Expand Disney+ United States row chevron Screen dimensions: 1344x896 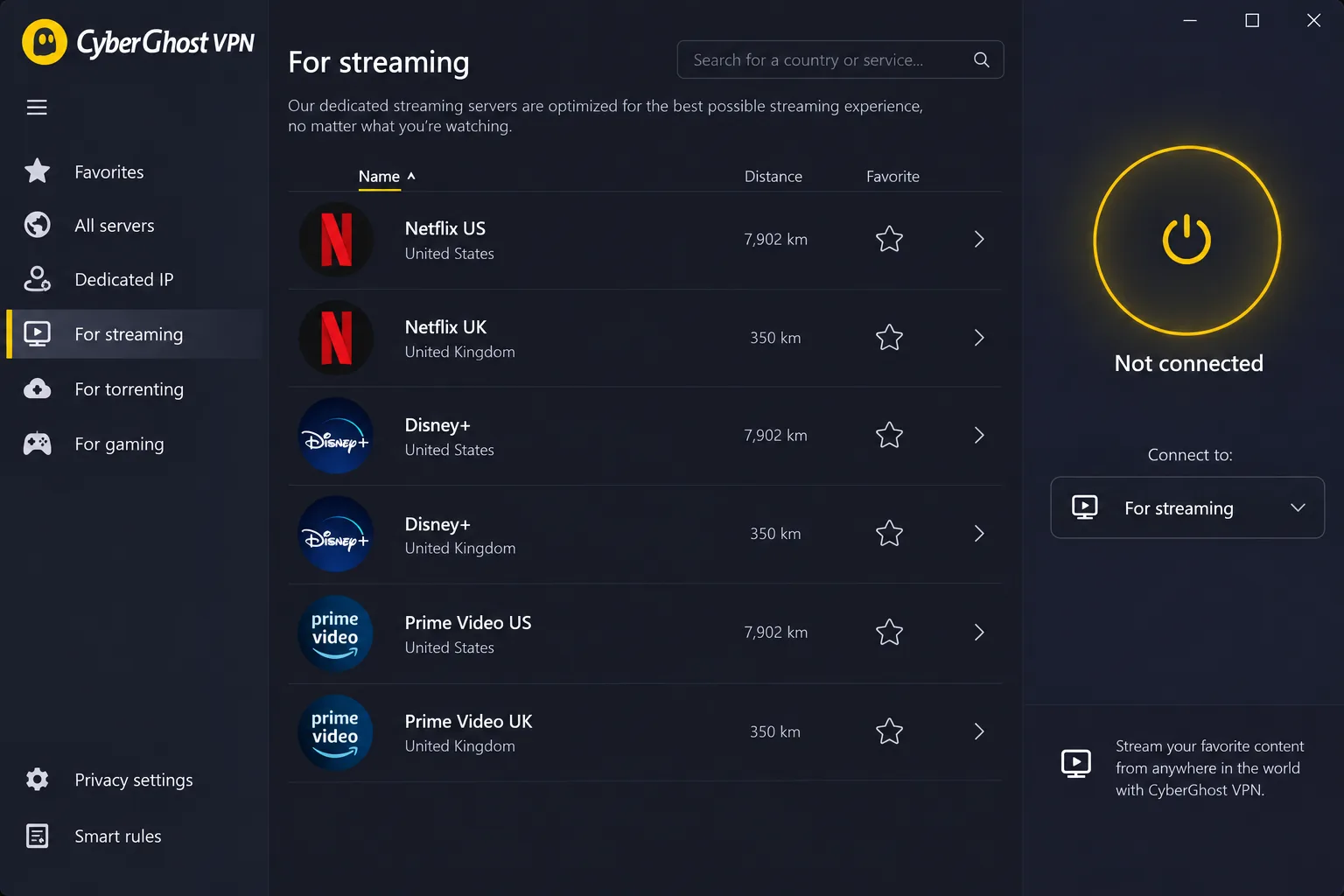[x=979, y=435]
